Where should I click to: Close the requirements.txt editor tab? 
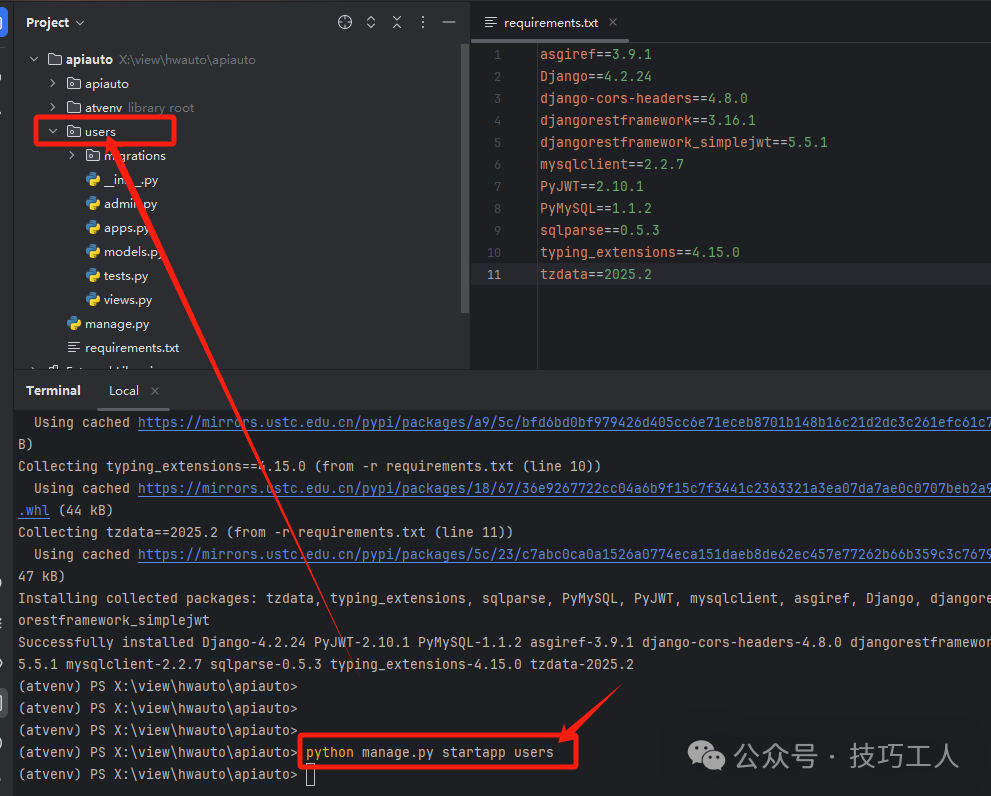[x=613, y=22]
